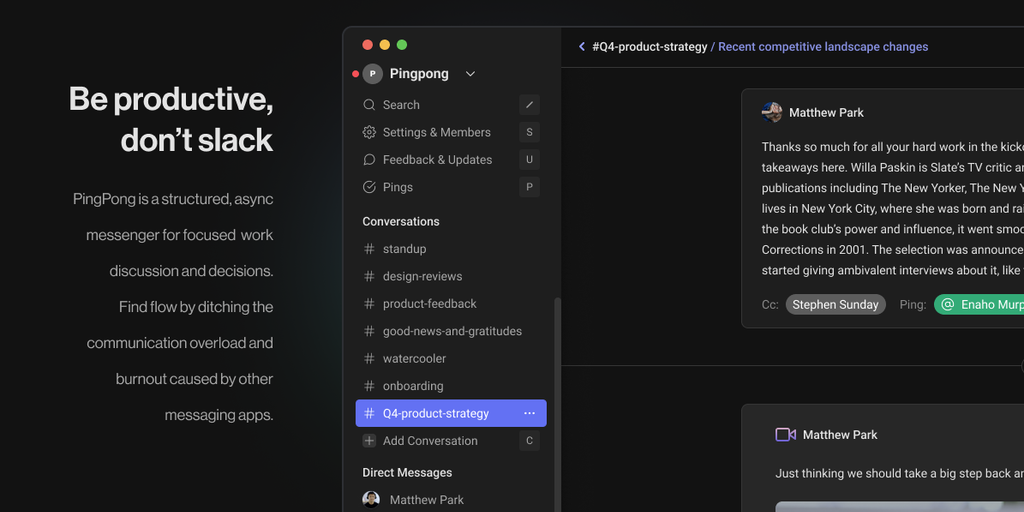Open the watercooler channel
This screenshot has width=1024, height=512.
[x=414, y=358]
